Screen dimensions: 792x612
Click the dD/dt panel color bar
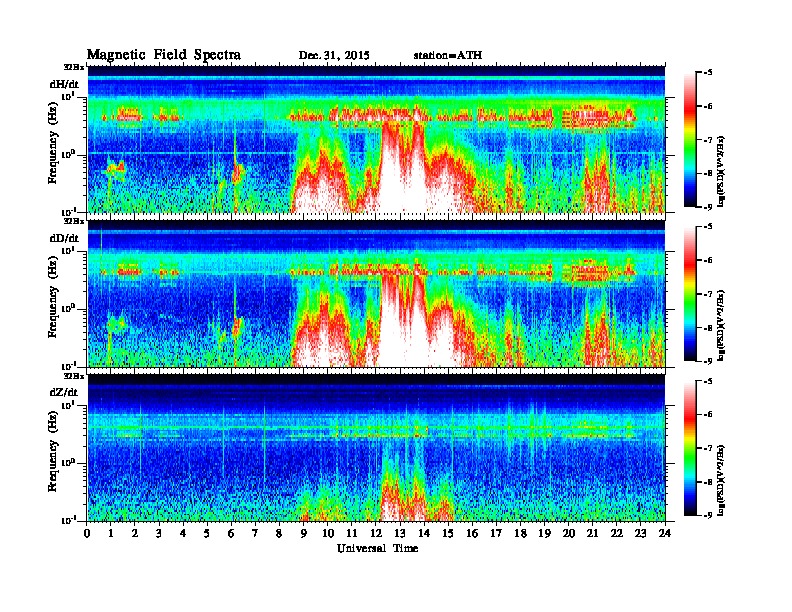point(690,293)
